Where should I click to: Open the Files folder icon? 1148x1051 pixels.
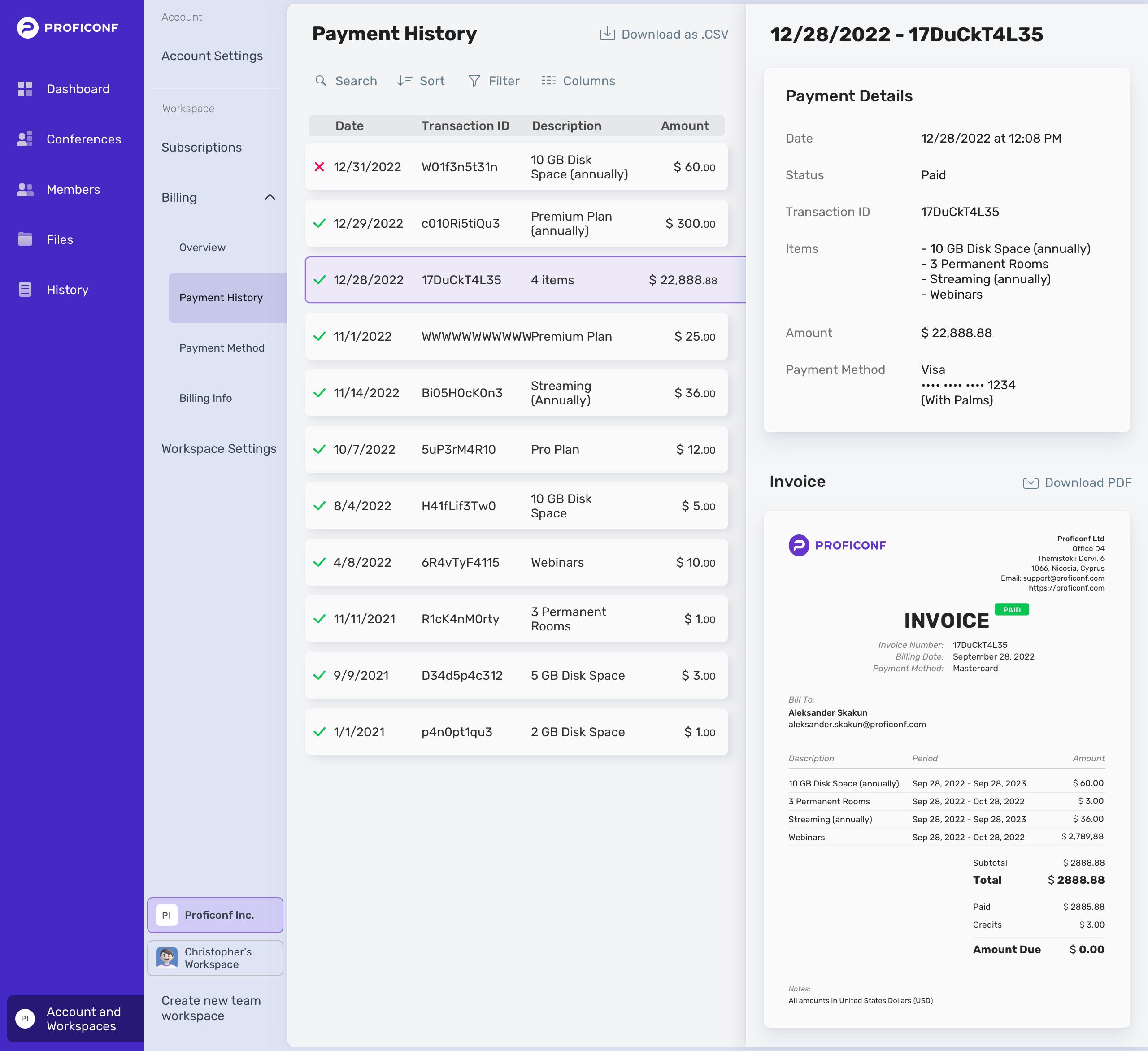25,239
